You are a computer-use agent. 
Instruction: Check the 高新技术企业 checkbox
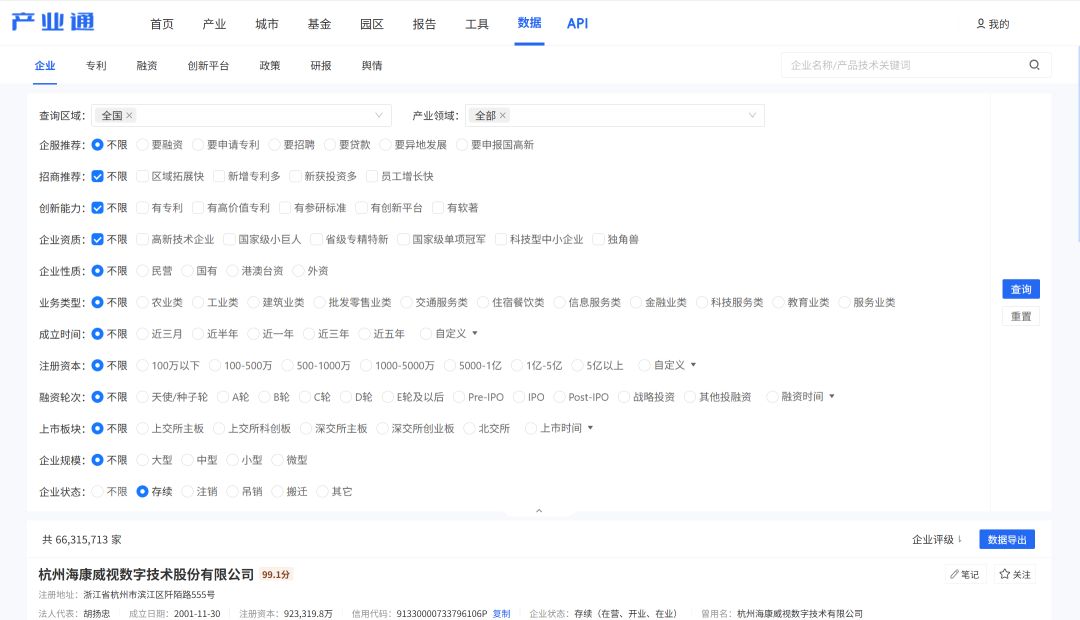coord(142,240)
